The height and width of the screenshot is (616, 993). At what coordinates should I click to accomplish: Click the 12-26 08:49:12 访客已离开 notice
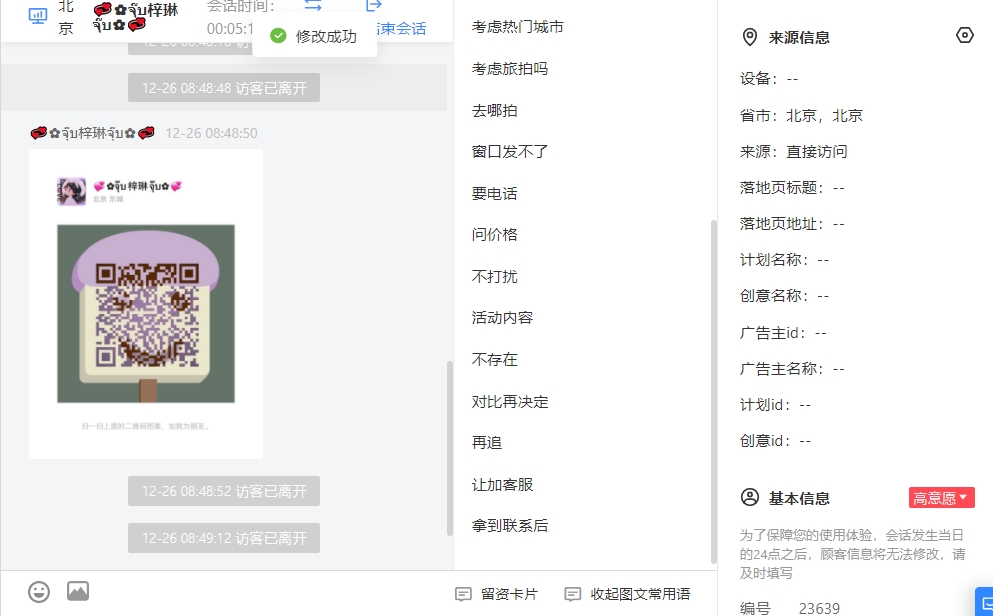point(224,537)
